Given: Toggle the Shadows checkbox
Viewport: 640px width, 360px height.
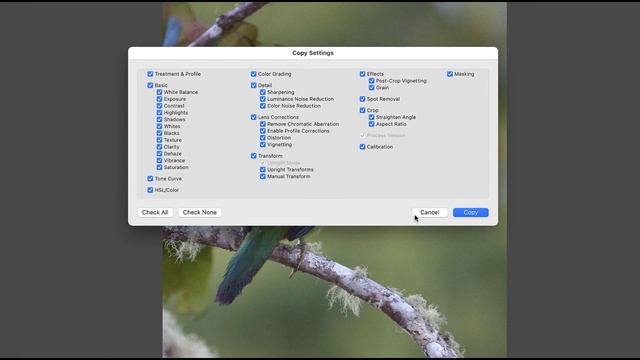Looking at the screenshot, I should 159,120.
